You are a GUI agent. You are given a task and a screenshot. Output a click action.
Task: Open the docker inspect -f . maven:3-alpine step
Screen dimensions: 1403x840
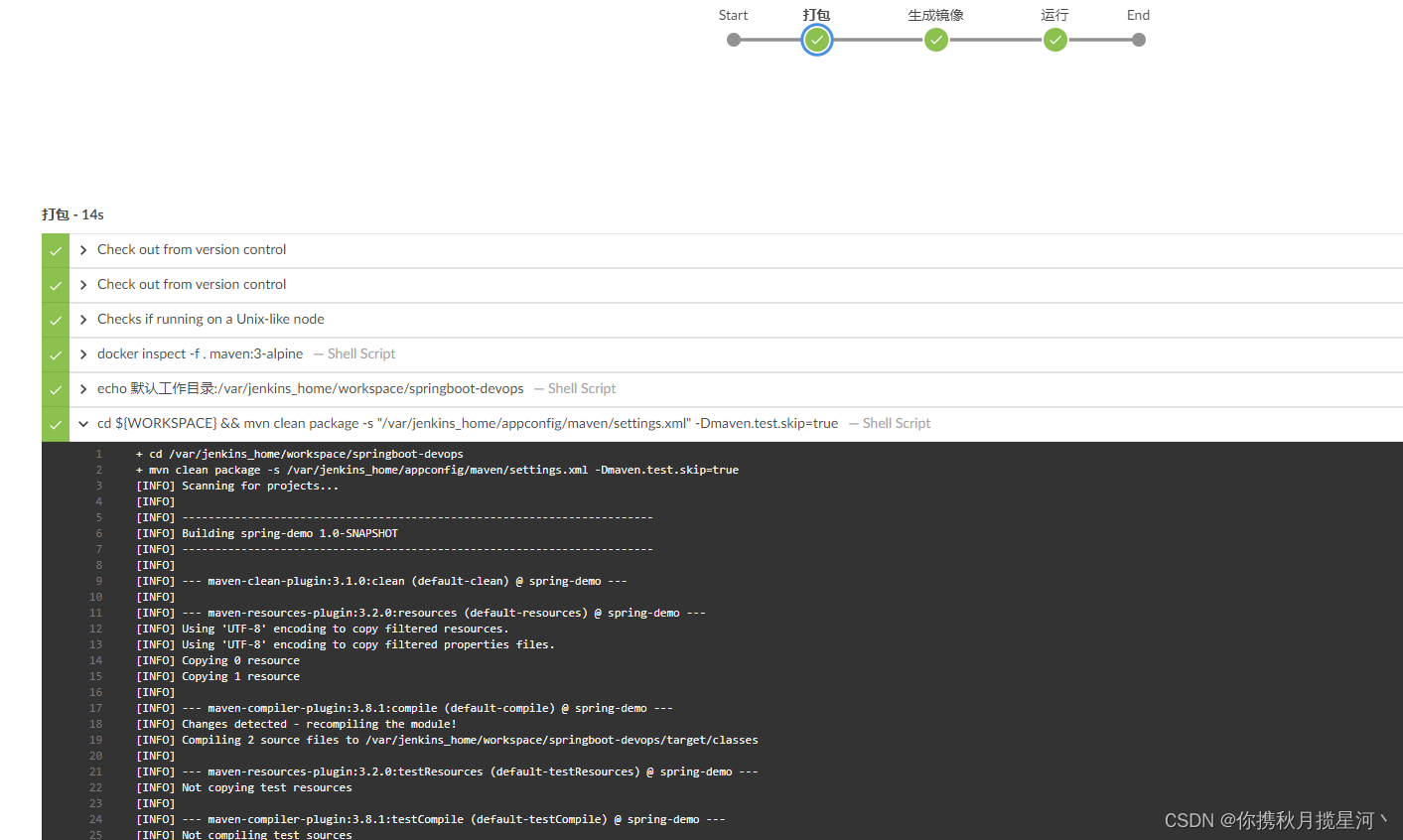click(x=736, y=354)
